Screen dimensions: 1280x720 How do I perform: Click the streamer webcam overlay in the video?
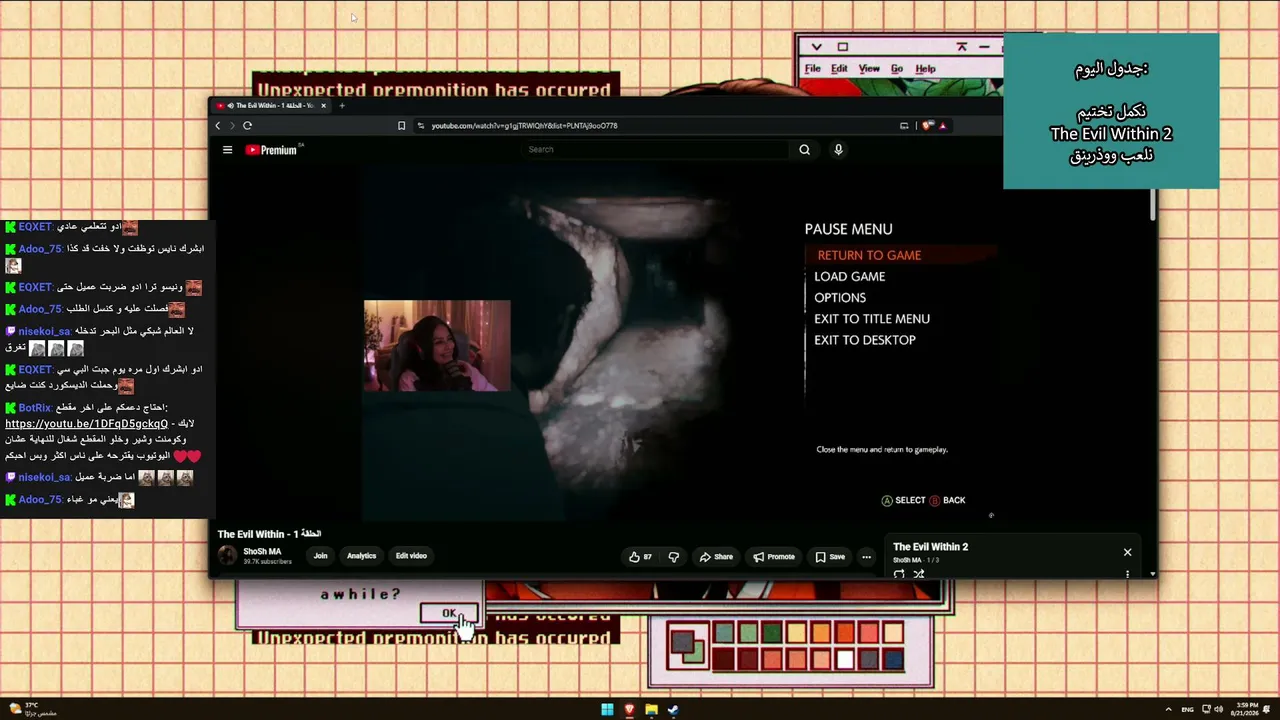[437, 345]
